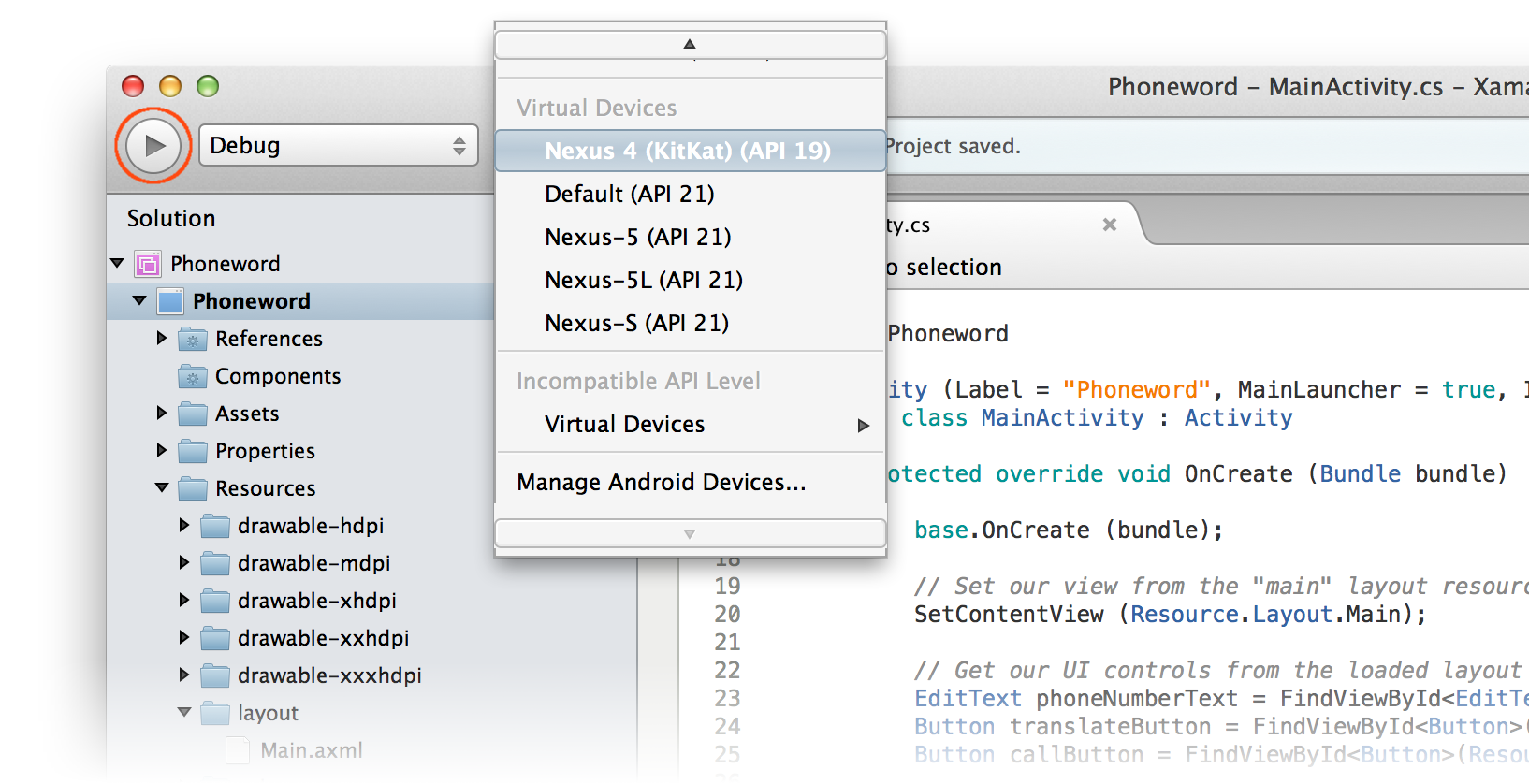Screen dimensions: 1529x784
Task: Choose Default (API 21) virtual device
Action: click(629, 194)
